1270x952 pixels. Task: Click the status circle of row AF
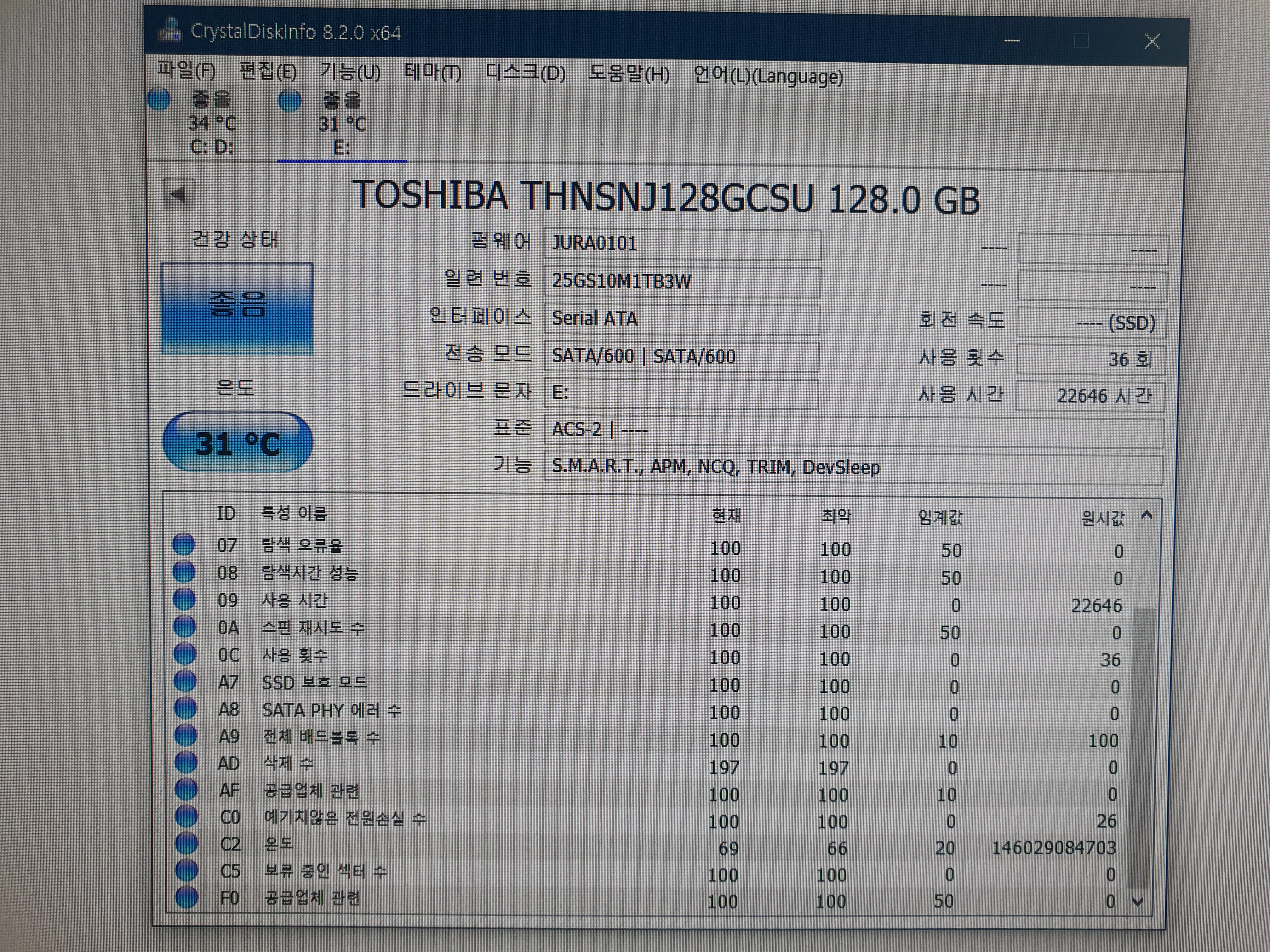click(186, 790)
